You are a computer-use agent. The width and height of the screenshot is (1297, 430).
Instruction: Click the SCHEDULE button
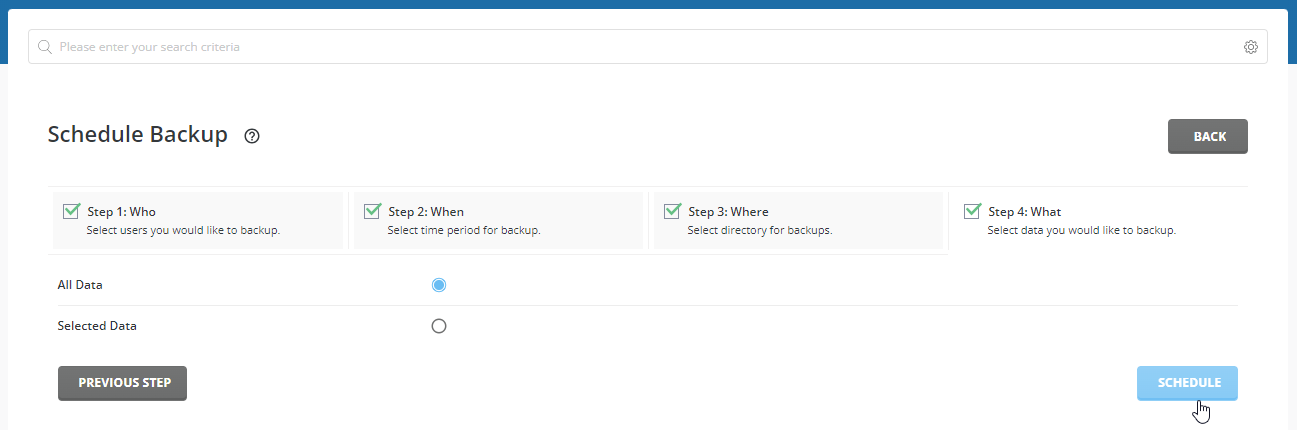[x=1188, y=383]
